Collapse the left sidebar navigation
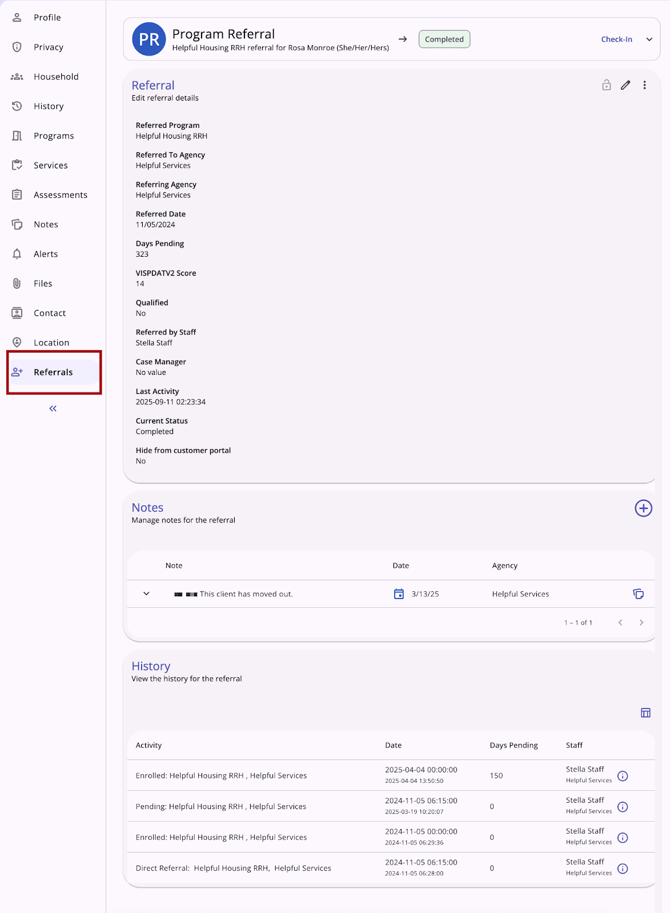 point(53,408)
